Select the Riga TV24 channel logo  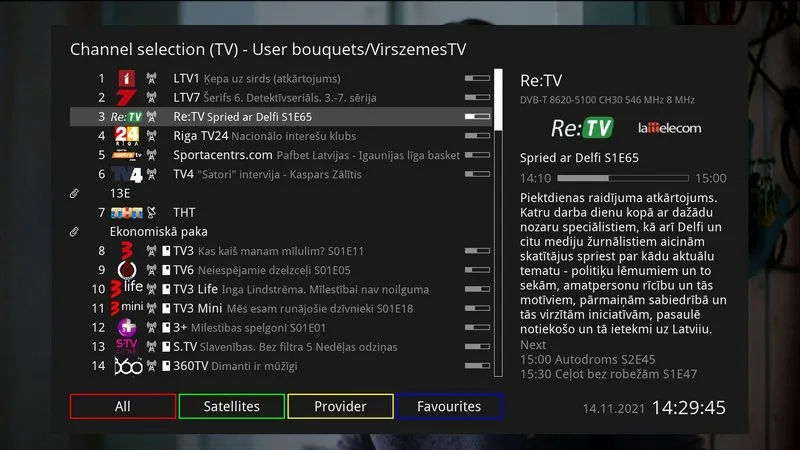coord(127,136)
